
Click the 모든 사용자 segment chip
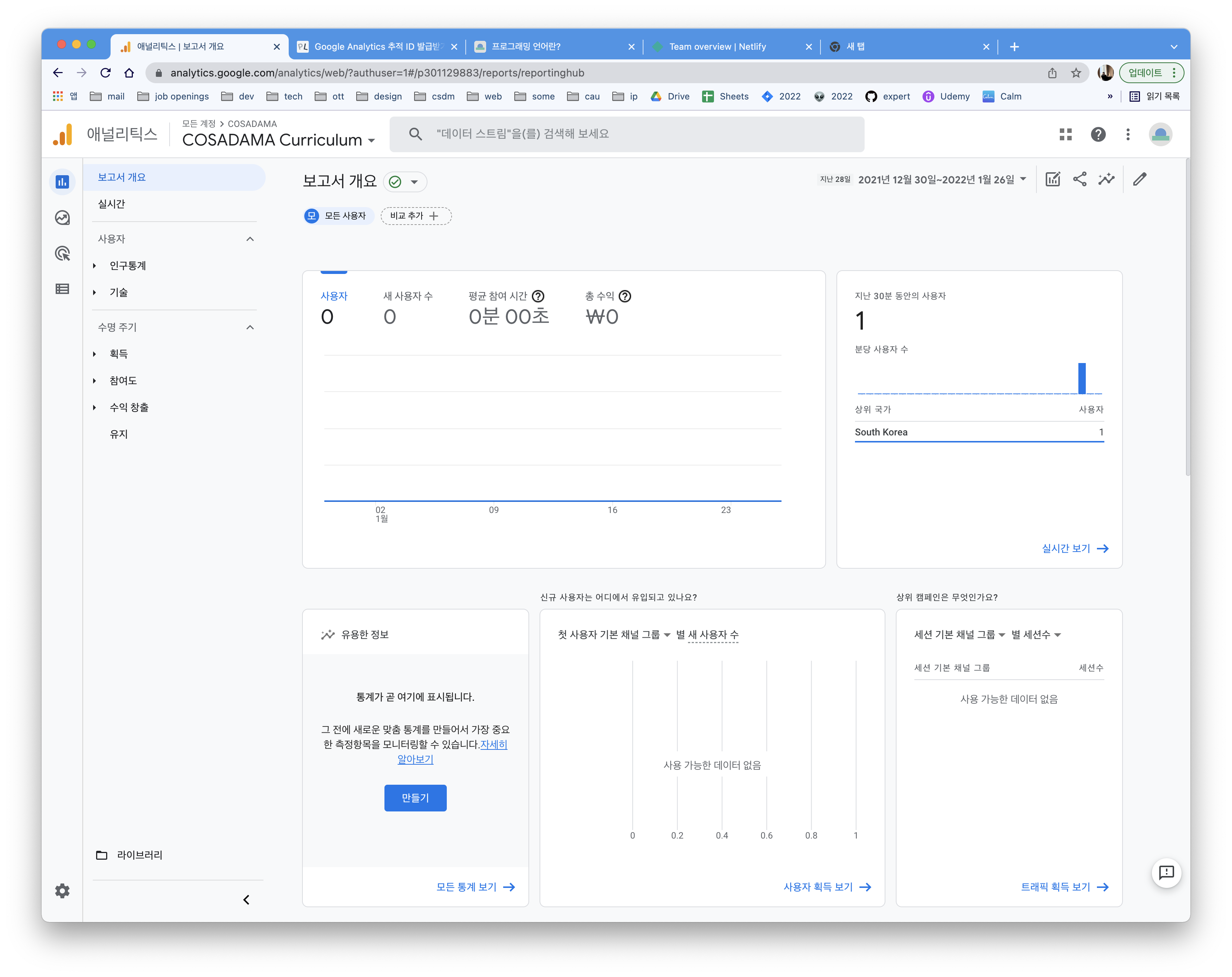[338, 216]
